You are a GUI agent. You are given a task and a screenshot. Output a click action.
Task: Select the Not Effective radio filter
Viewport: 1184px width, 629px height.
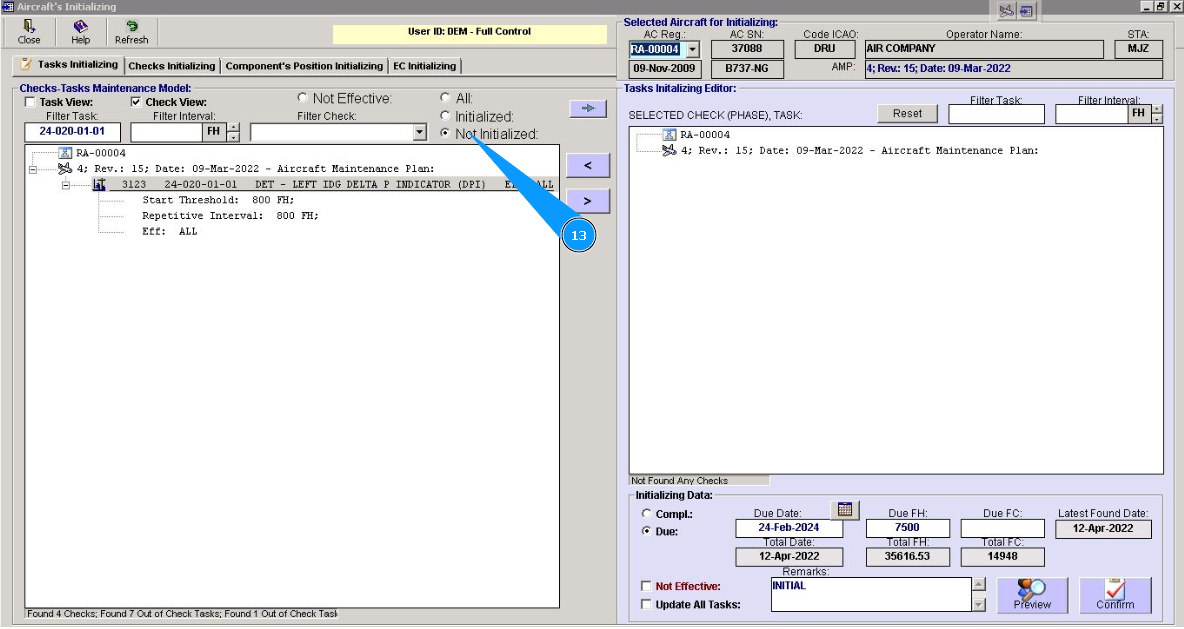coord(302,97)
